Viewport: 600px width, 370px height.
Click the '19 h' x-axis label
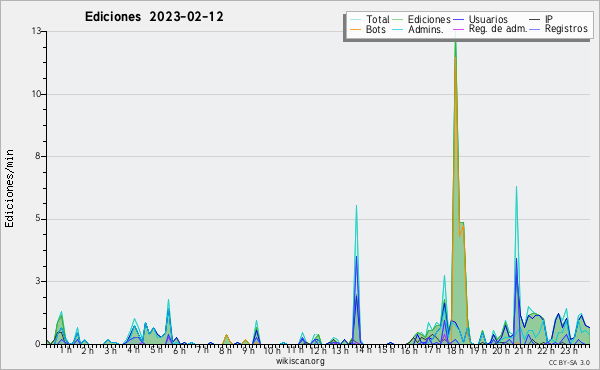pyautogui.click(x=478, y=350)
